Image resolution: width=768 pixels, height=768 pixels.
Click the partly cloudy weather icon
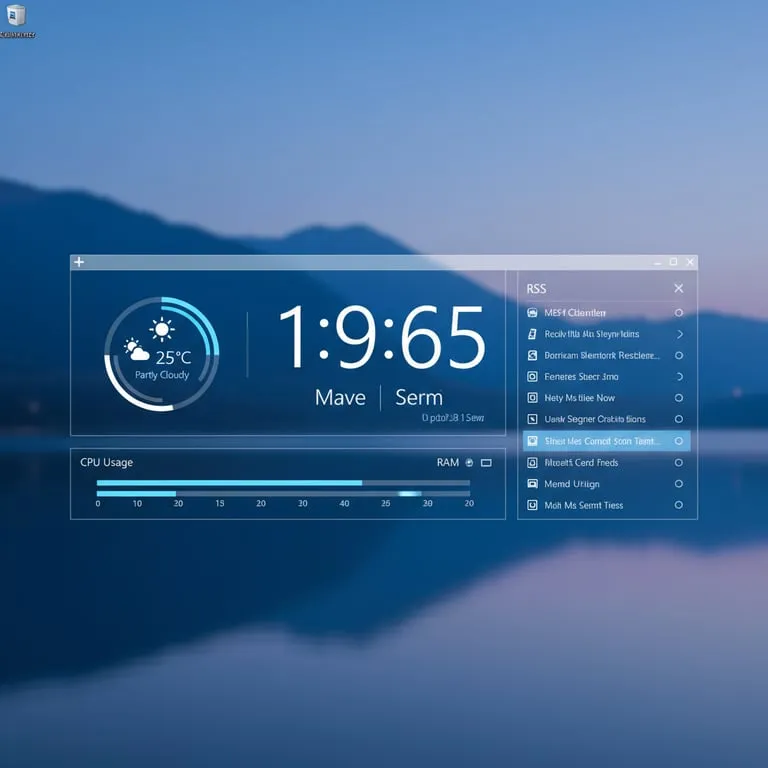(137, 351)
